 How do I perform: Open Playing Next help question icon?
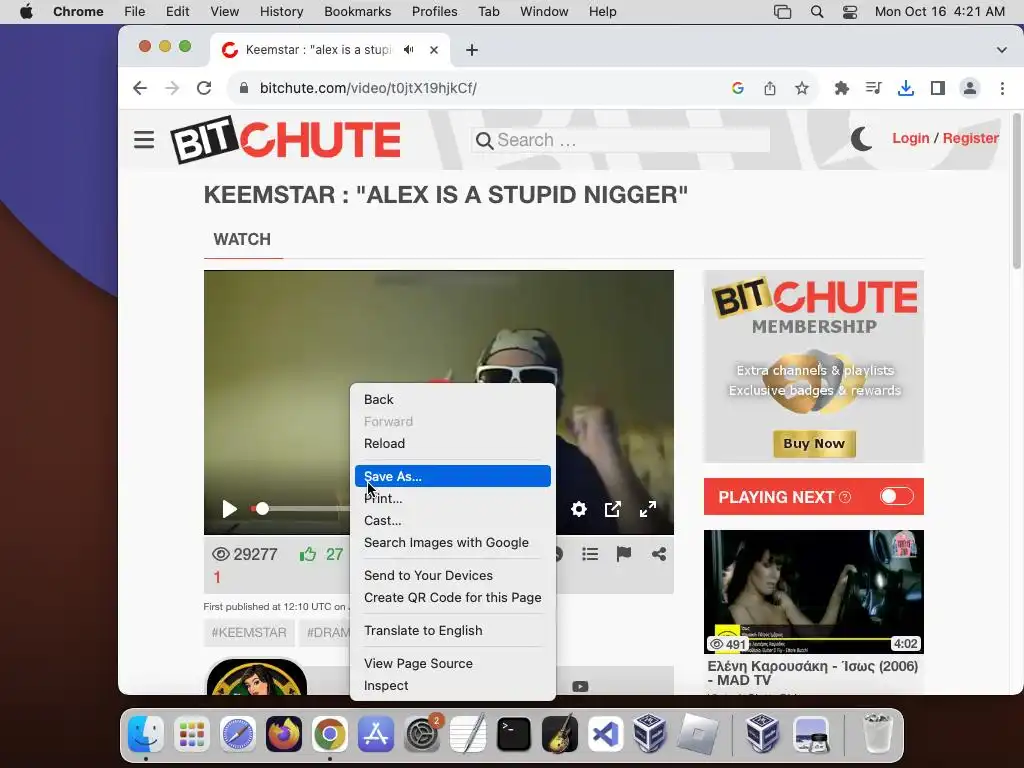pyautogui.click(x=845, y=497)
